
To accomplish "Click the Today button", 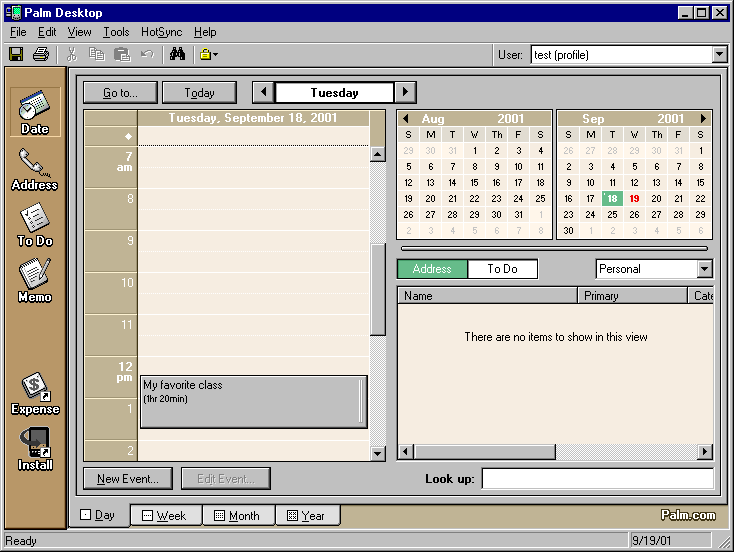I will click(x=199, y=93).
